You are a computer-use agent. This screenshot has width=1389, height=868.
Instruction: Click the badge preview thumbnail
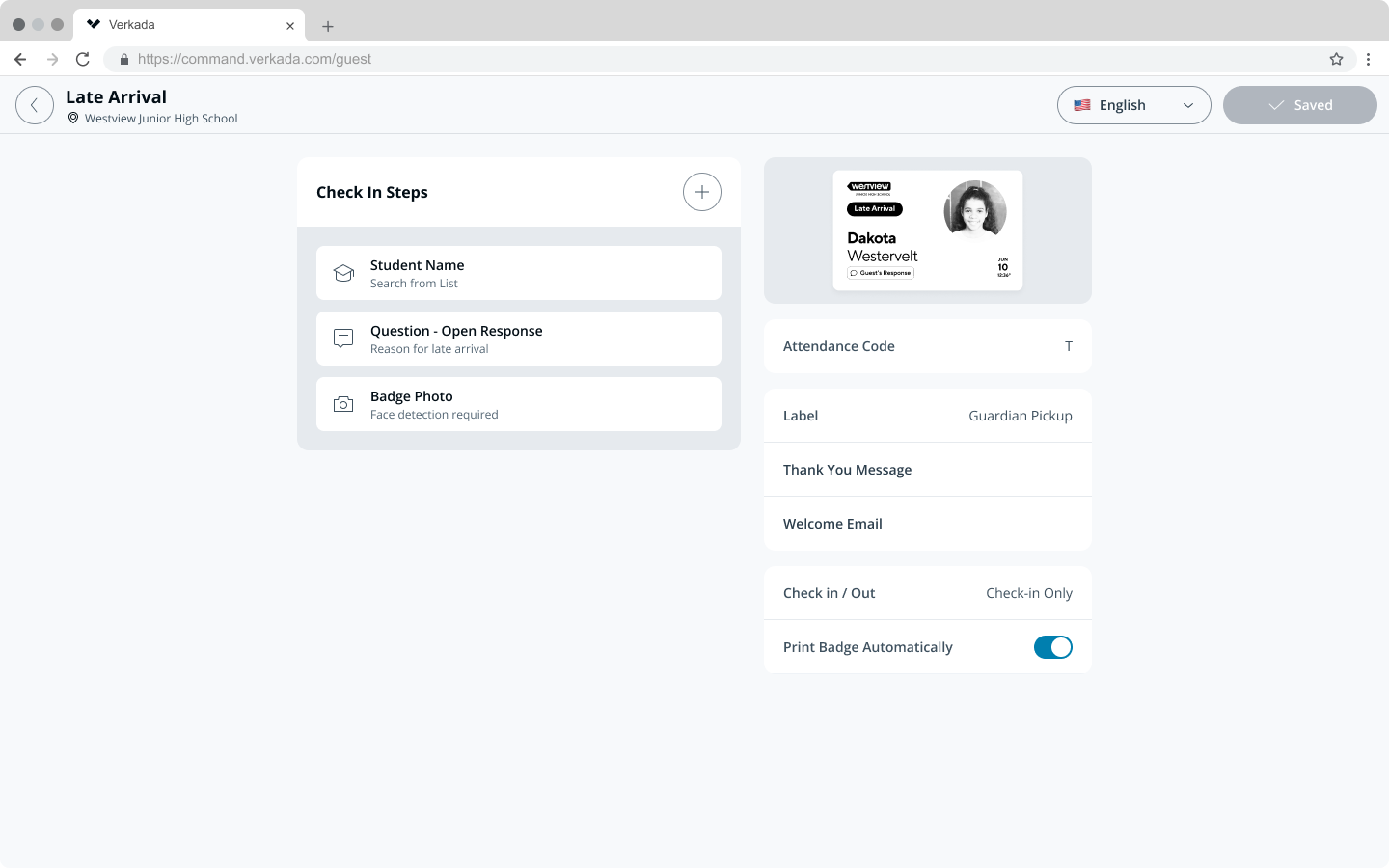(x=927, y=231)
